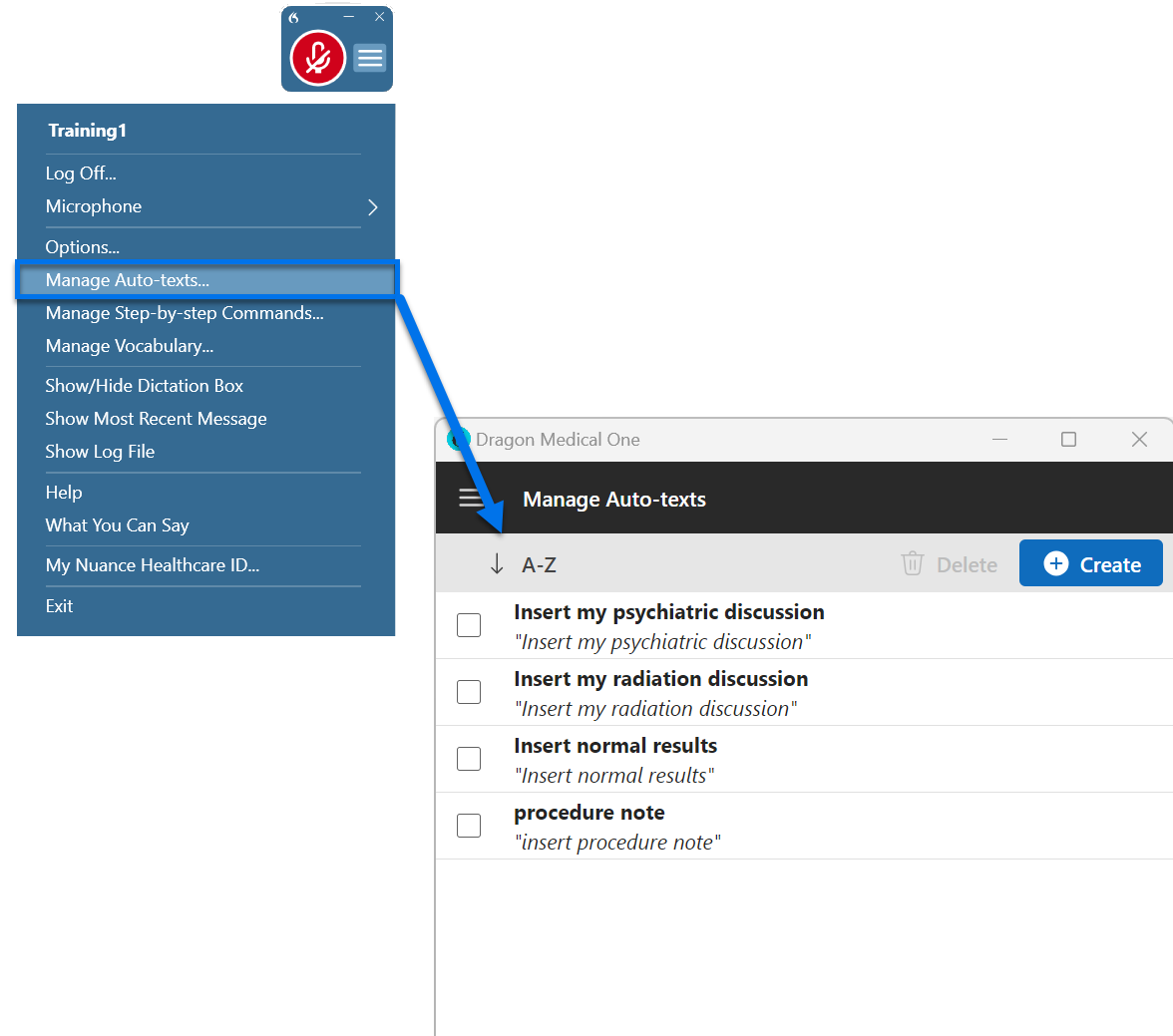Check the procedure note checkbox
Screen dimensions: 1173x1036
[469, 826]
